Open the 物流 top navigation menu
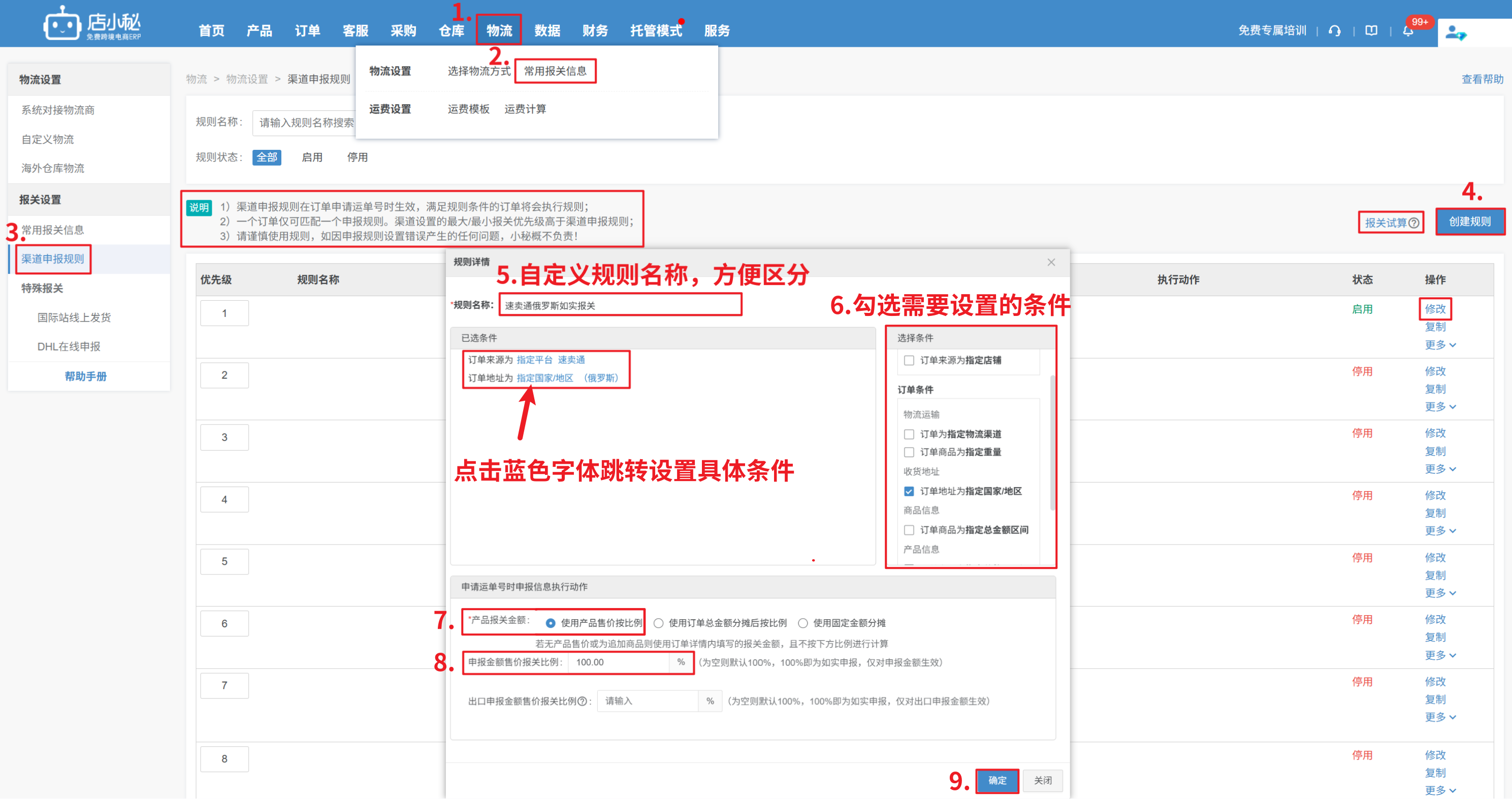 pyautogui.click(x=499, y=30)
